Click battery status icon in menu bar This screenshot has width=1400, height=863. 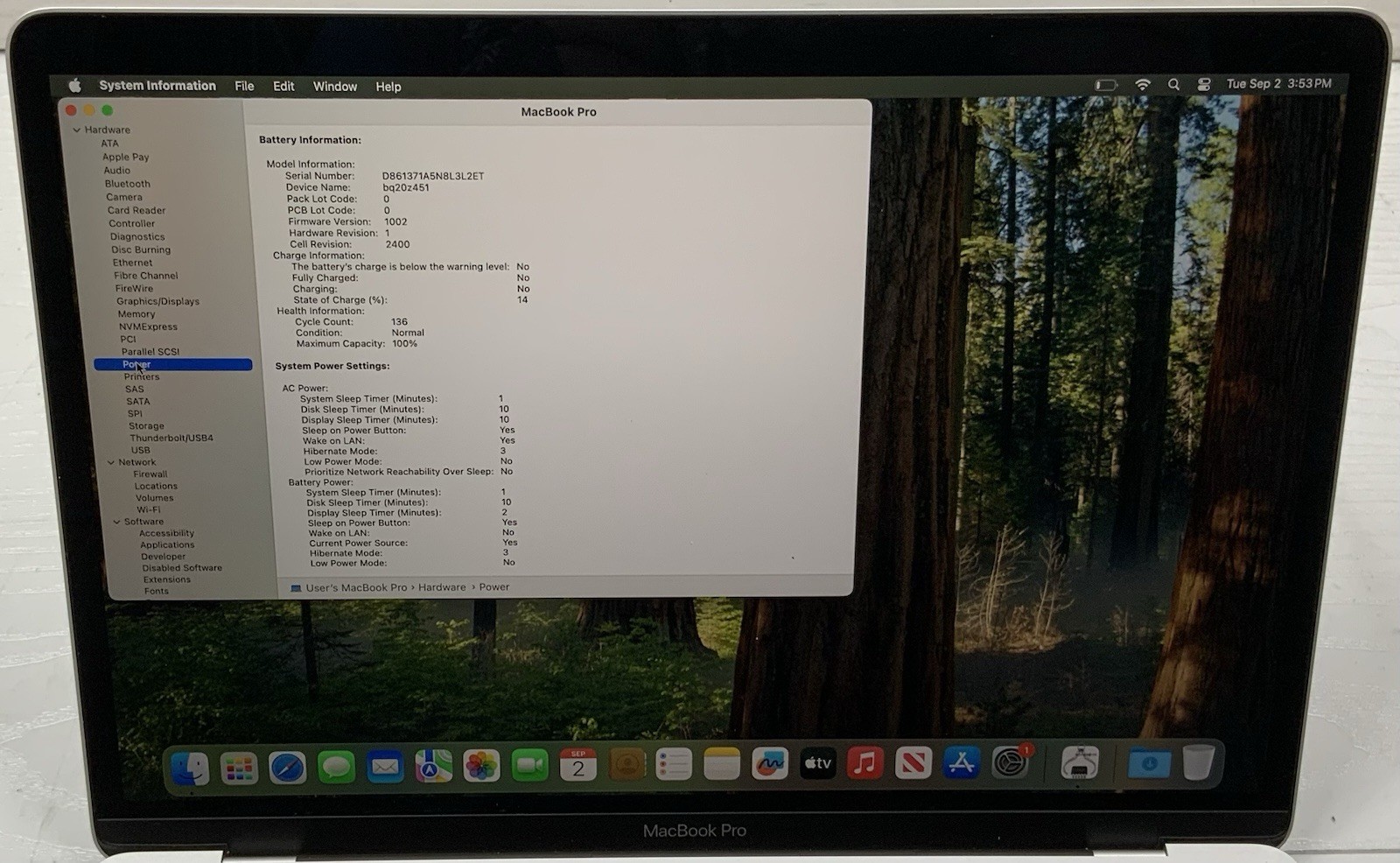pos(1106,85)
